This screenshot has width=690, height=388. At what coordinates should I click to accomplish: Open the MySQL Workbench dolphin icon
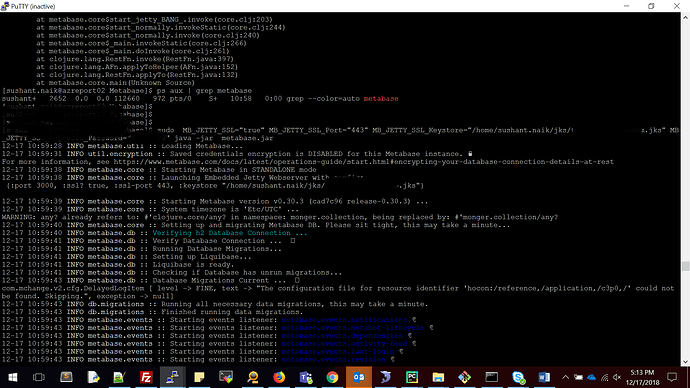385,377
